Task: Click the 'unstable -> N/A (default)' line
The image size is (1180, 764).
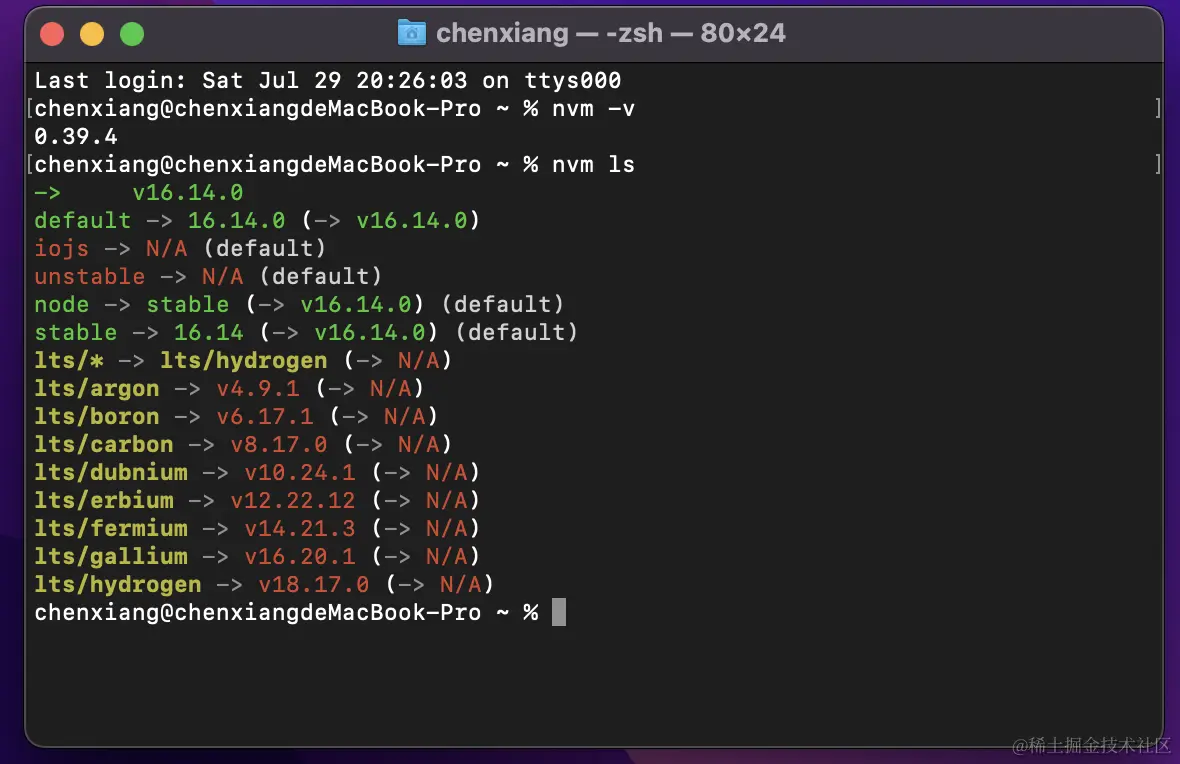Action: tap(208, 276)
